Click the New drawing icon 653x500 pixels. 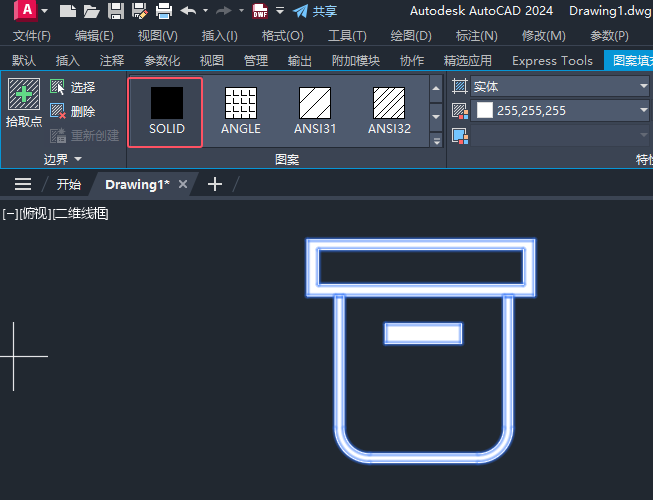(67, 11)
